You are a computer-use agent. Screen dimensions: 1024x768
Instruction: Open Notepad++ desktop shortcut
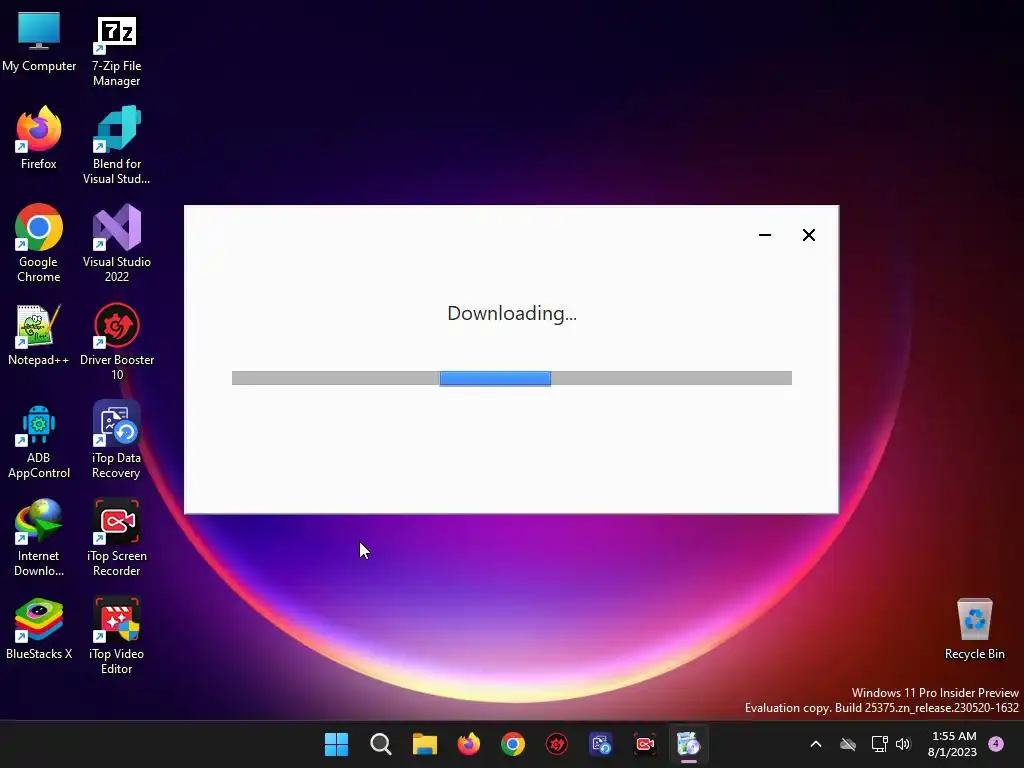(39, 334)
